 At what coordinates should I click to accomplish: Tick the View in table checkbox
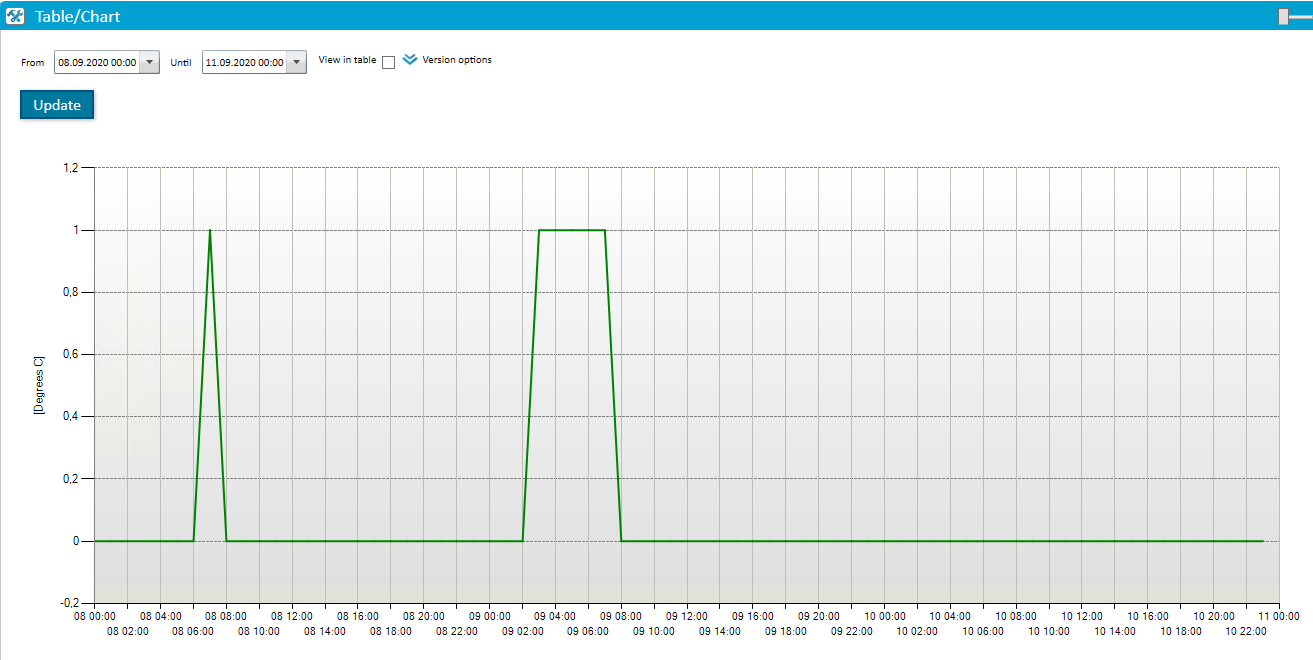pyautogui.click(x=389, y=62)
